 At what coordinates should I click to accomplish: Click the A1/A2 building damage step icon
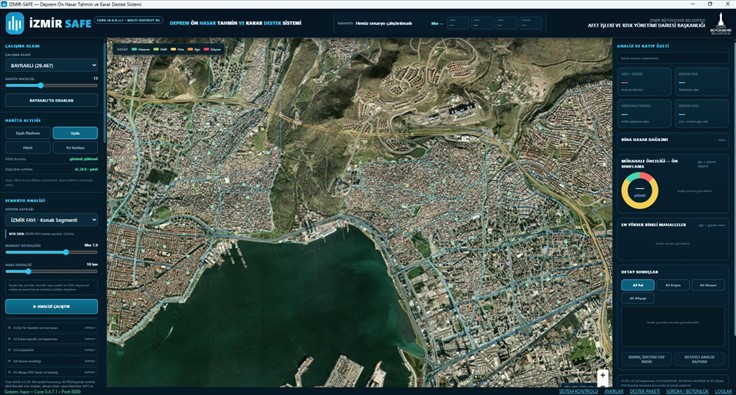[x=9, y=327]
